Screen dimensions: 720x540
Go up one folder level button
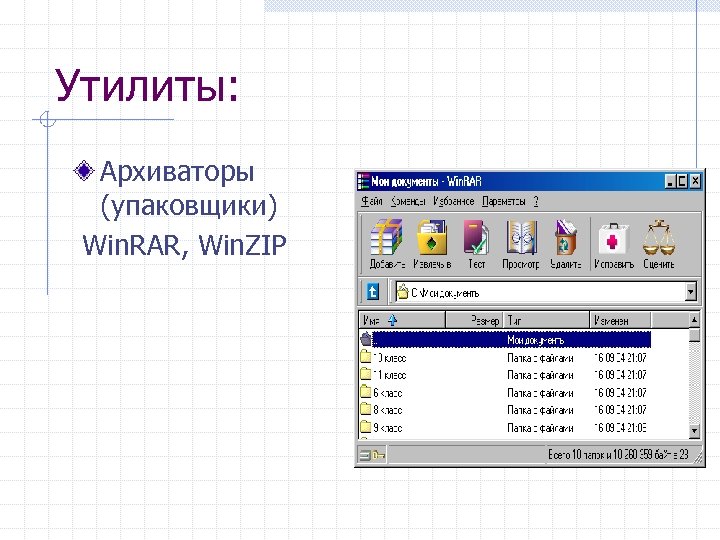[372, 291]
